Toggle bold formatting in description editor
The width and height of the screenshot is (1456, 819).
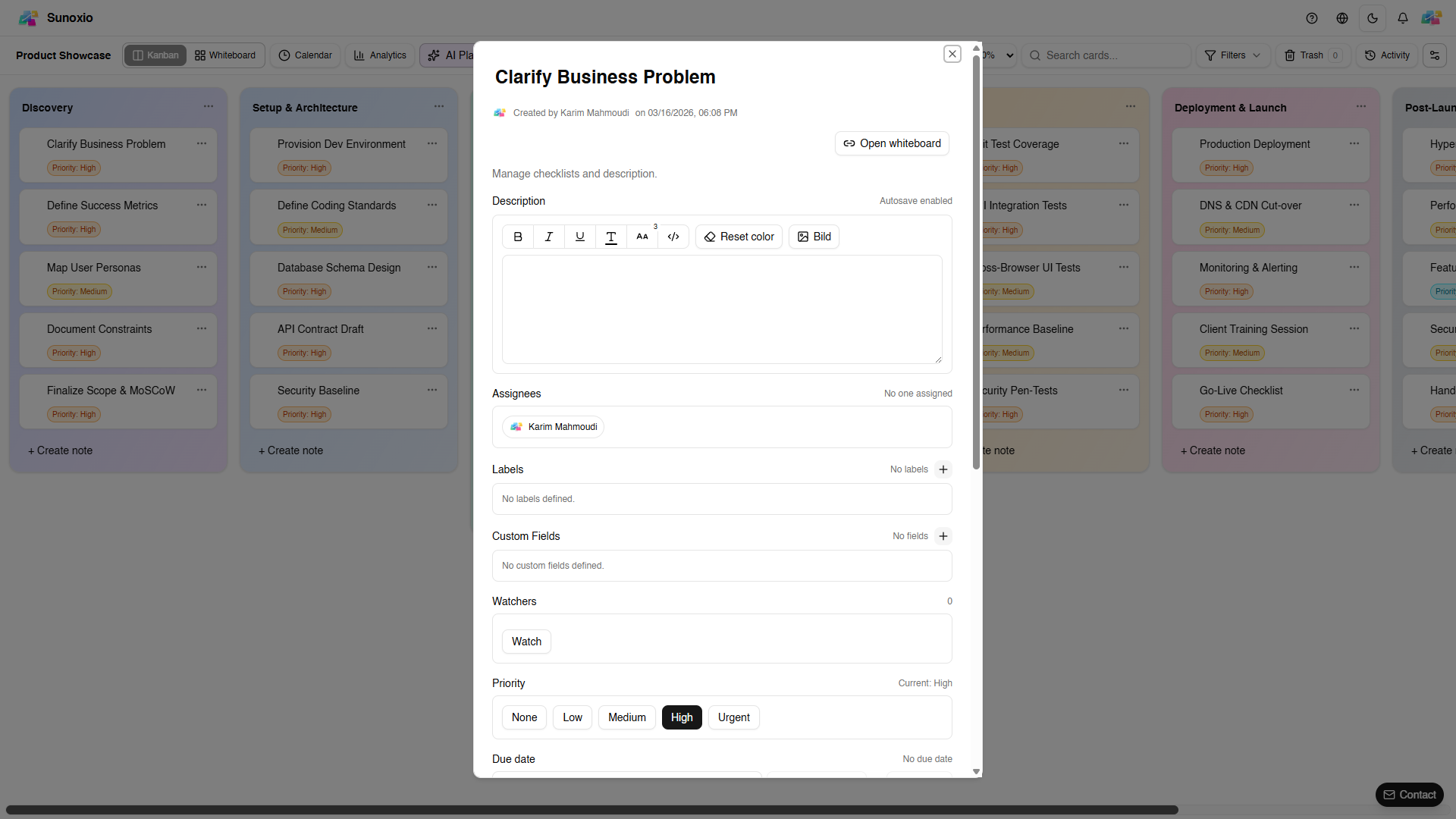[518, 237]
